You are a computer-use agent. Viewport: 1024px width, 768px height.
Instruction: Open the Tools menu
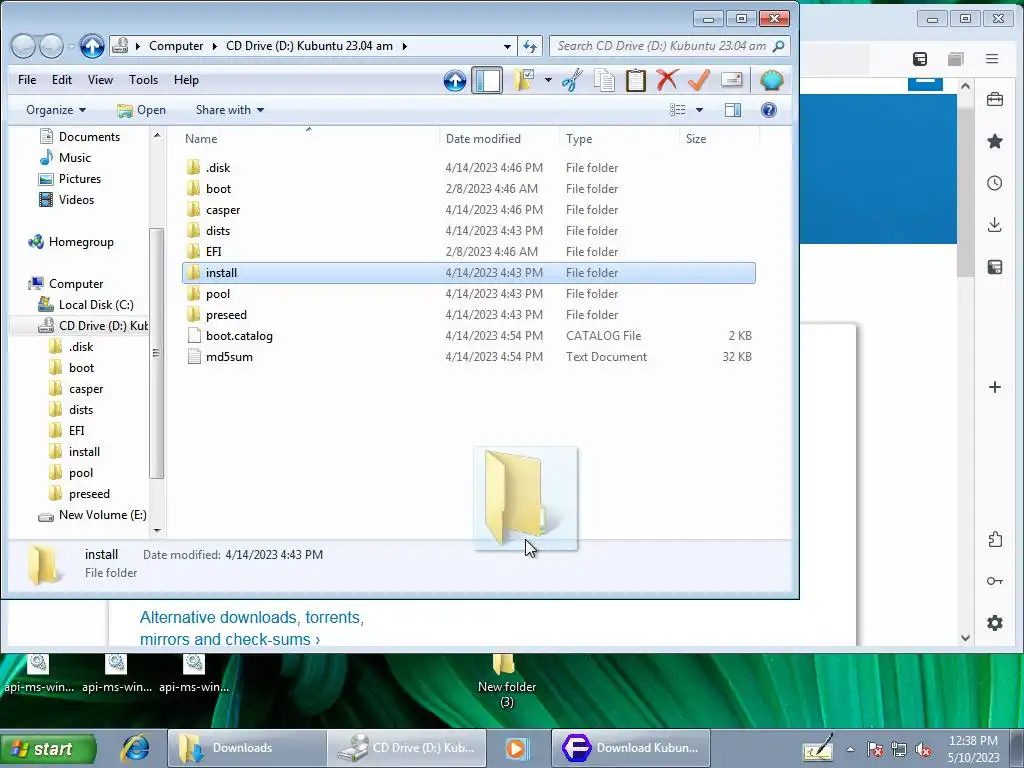click(143, 80)
